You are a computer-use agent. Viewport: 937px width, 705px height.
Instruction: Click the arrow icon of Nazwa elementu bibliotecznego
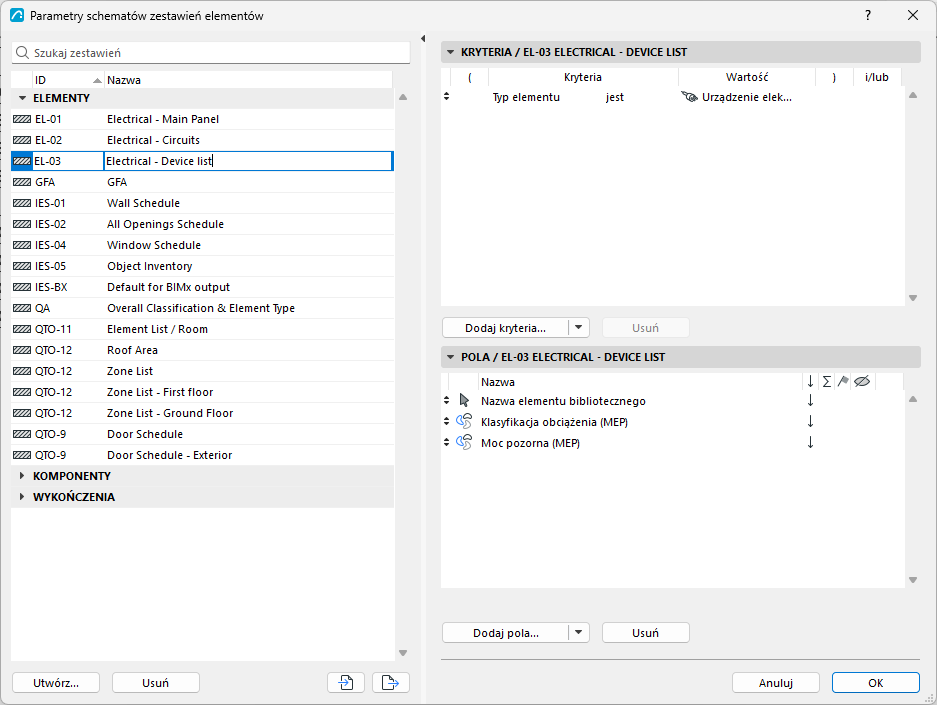(x=464, y=400)
